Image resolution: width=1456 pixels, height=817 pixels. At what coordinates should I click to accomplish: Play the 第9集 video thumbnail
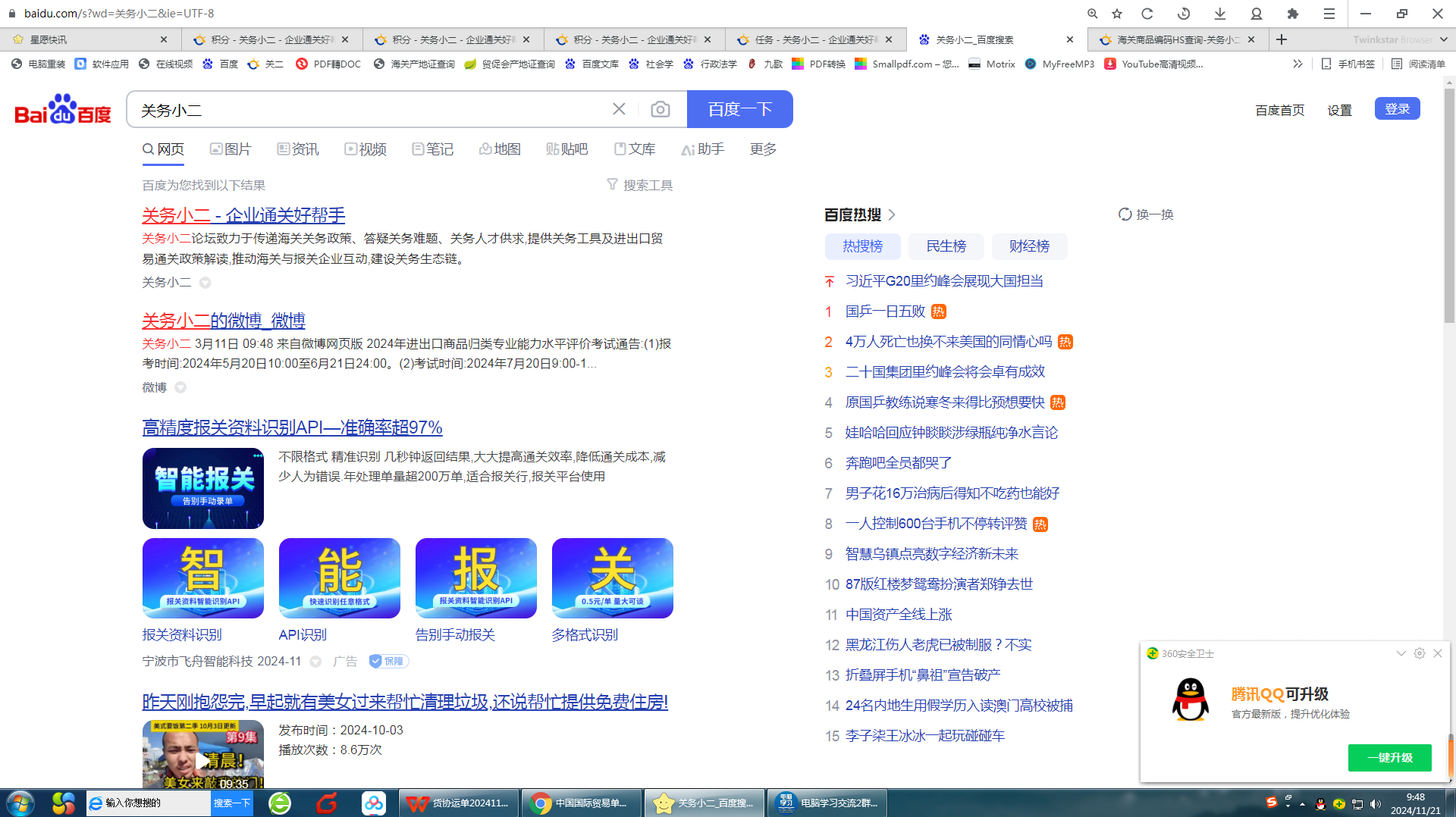tap(203, 755)
